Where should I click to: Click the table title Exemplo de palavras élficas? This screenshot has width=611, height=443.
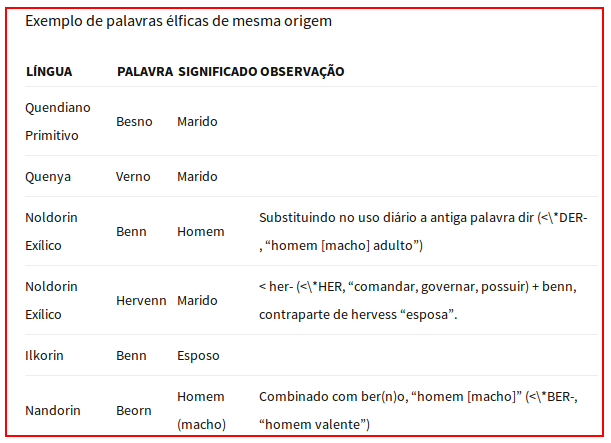[x=178, y=21]
